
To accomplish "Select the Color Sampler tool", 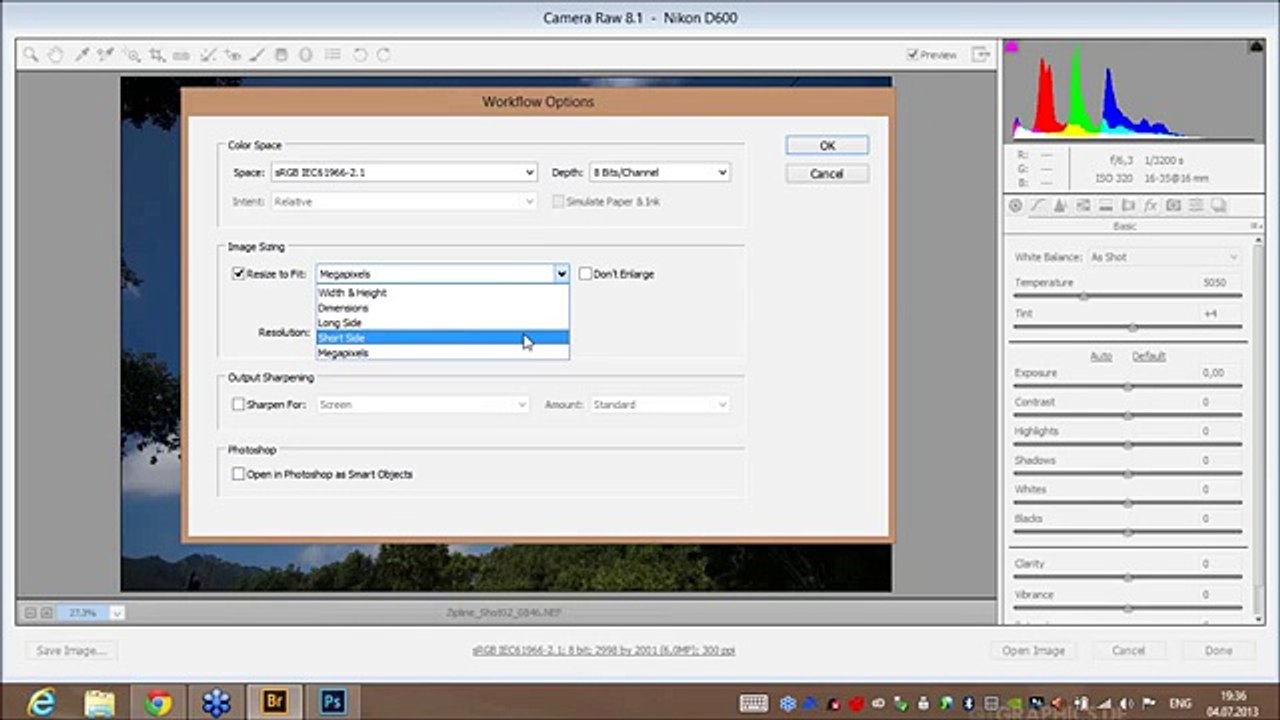I will click(107, 55).
